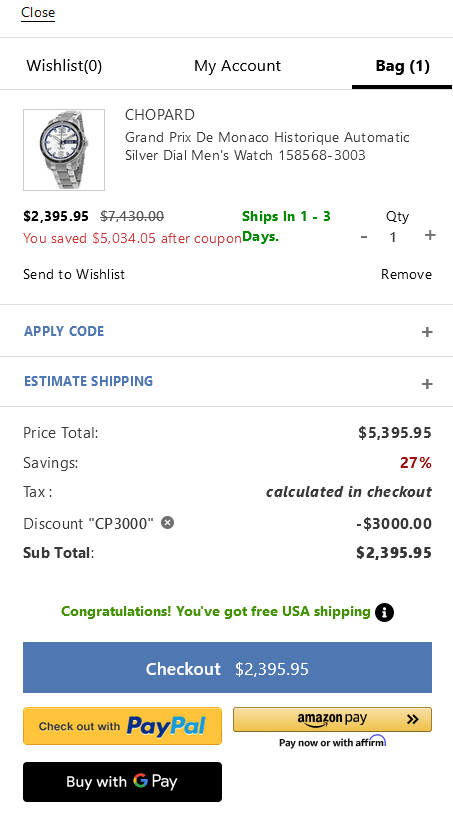
Task: Send the Chopard watch to Wishlist
Action: point(74,274)
